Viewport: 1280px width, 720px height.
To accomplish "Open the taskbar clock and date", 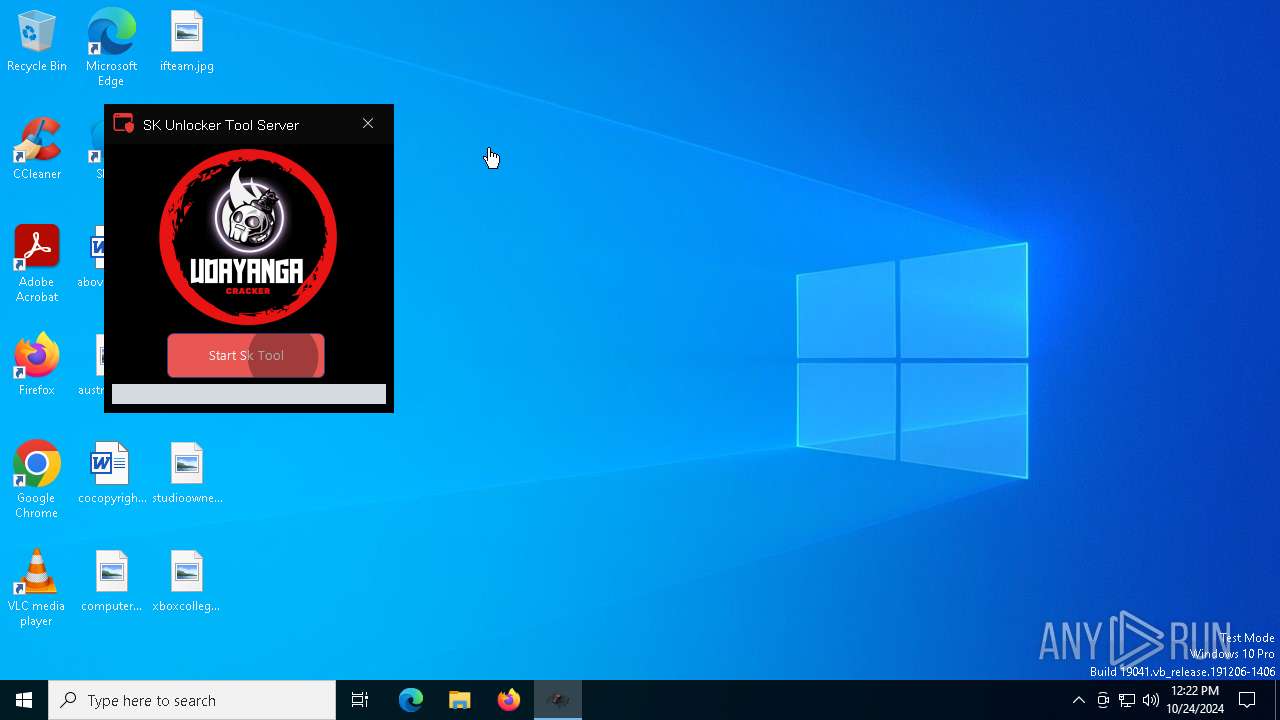I will (x=1195, y=700).
